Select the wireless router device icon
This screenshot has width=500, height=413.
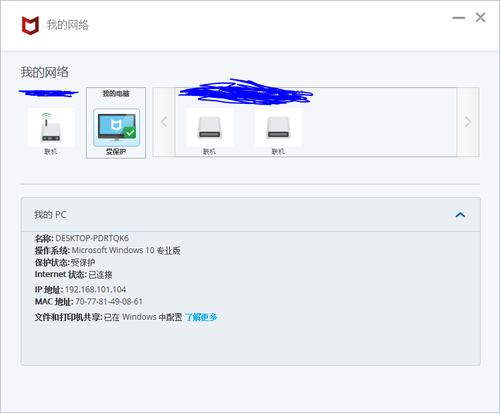pos(51,127)
